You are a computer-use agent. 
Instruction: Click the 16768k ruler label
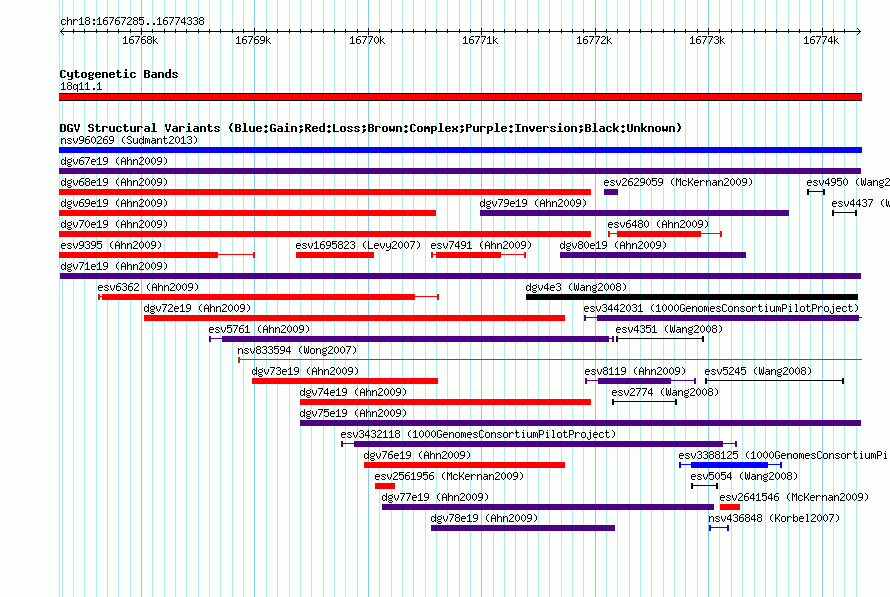[140, 40]
